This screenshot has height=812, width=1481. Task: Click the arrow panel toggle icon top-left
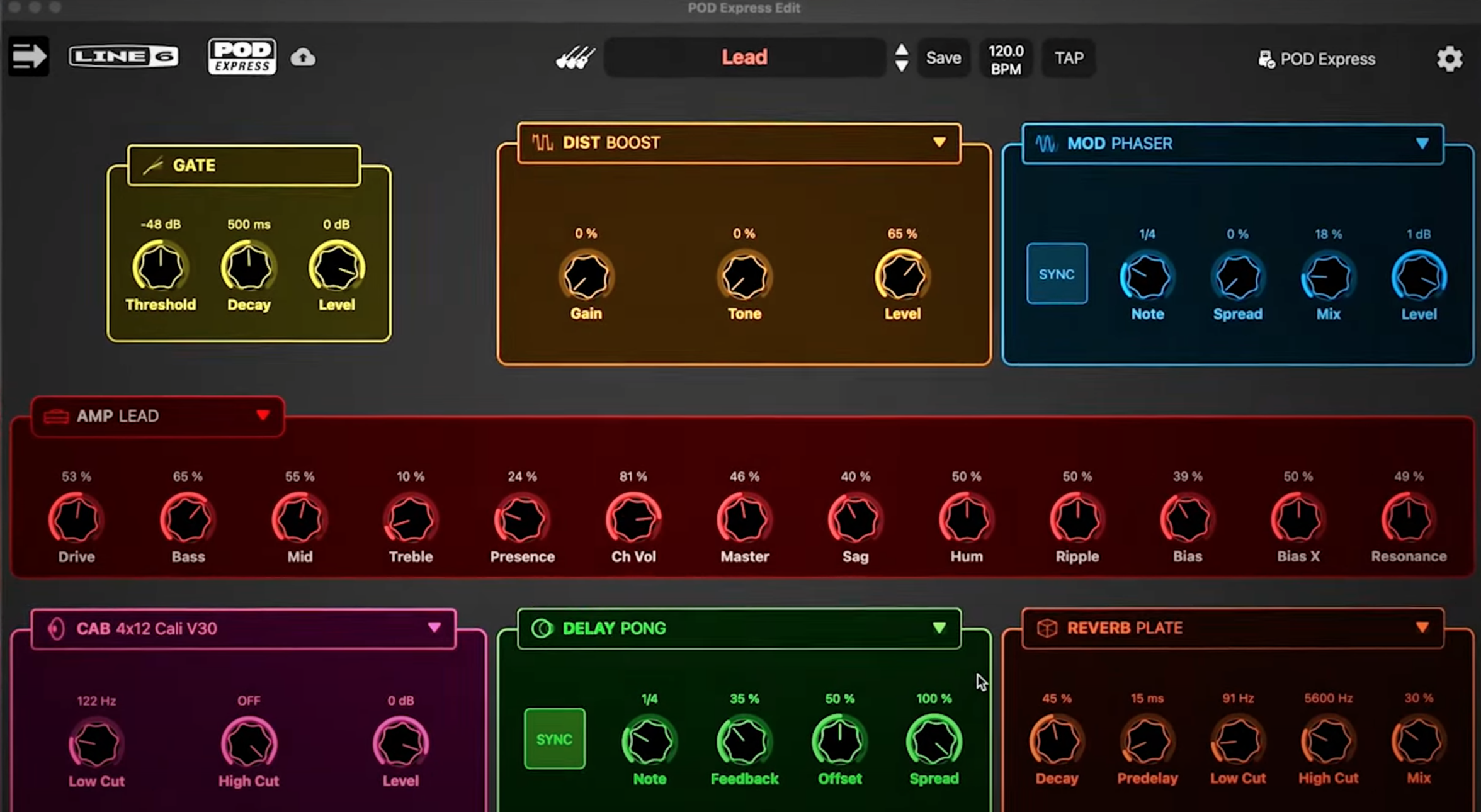28,57
